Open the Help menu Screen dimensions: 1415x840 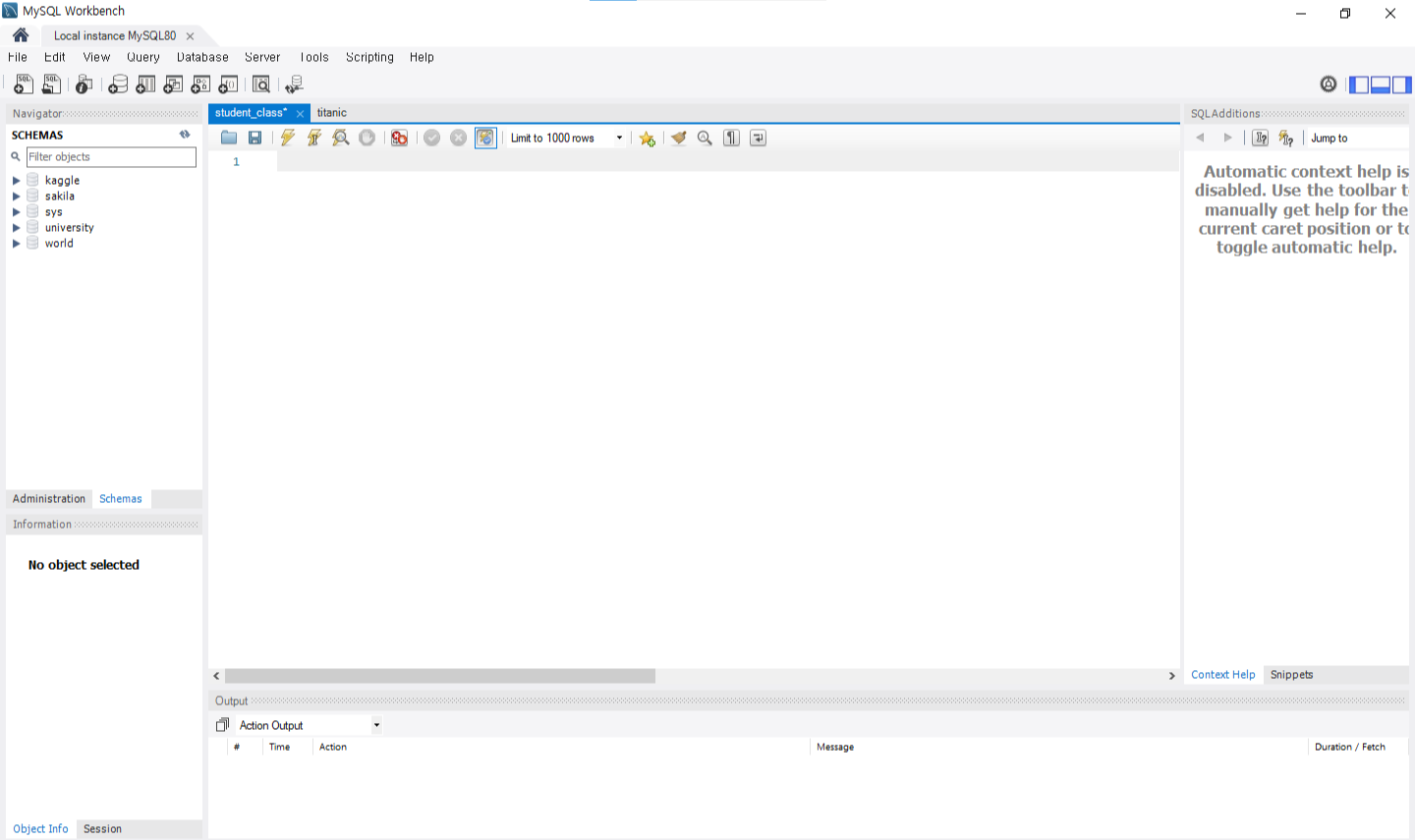coord(422,57)
